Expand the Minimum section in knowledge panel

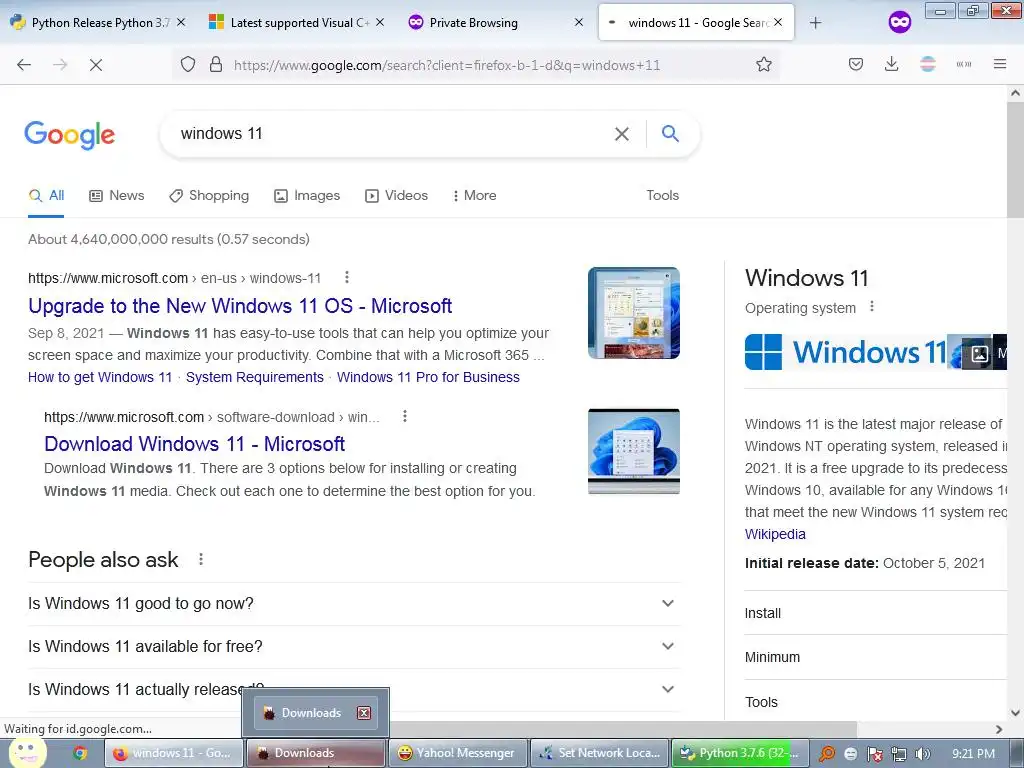click(875, 657)
